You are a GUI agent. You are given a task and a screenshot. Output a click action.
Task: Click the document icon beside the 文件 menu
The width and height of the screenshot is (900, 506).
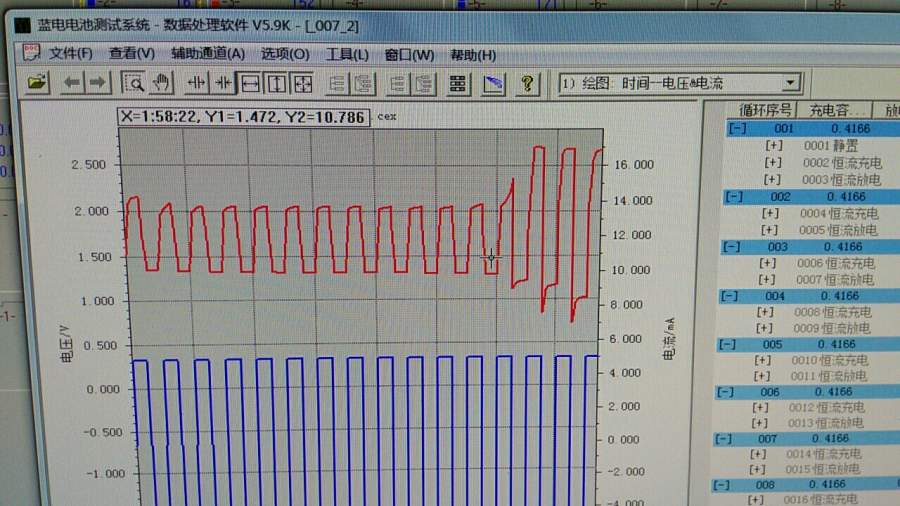coord(32,52)
